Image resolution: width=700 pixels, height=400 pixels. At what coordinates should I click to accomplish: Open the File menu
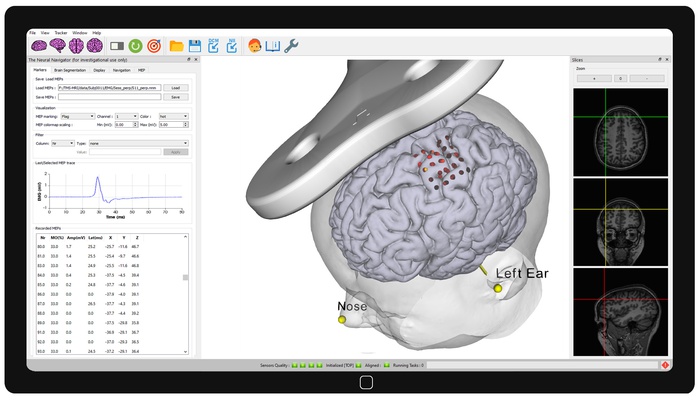click(33, 33)
